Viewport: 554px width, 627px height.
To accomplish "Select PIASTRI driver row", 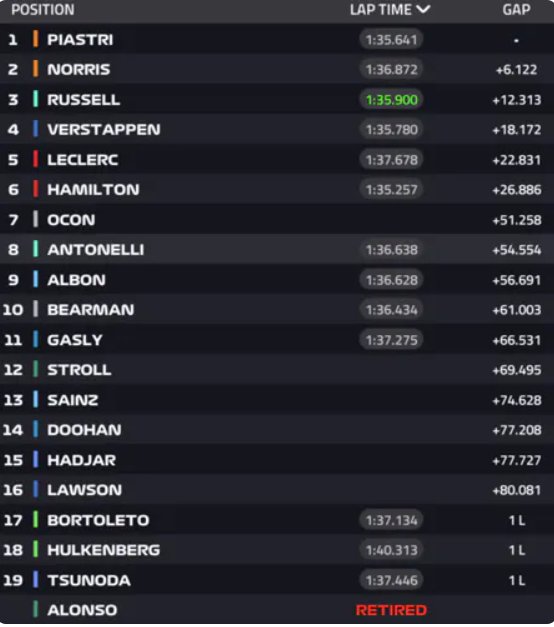I will click(277, 39).
